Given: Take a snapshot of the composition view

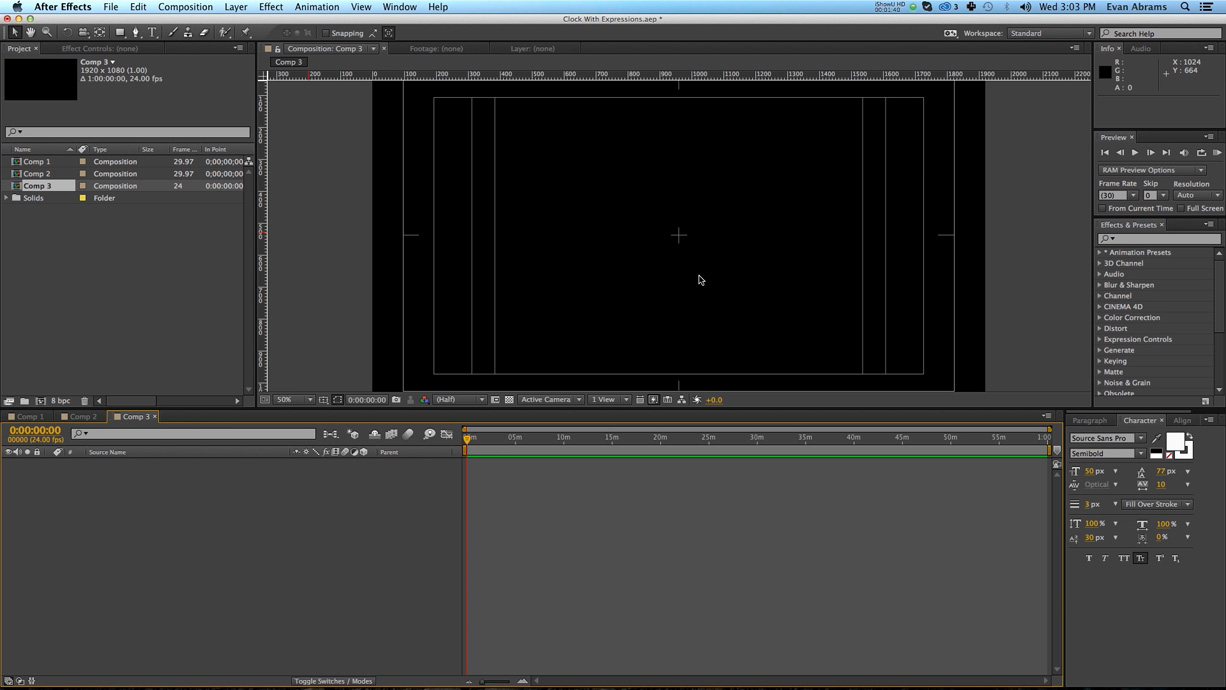Looking at the screenshot, I should coord(396,399).
